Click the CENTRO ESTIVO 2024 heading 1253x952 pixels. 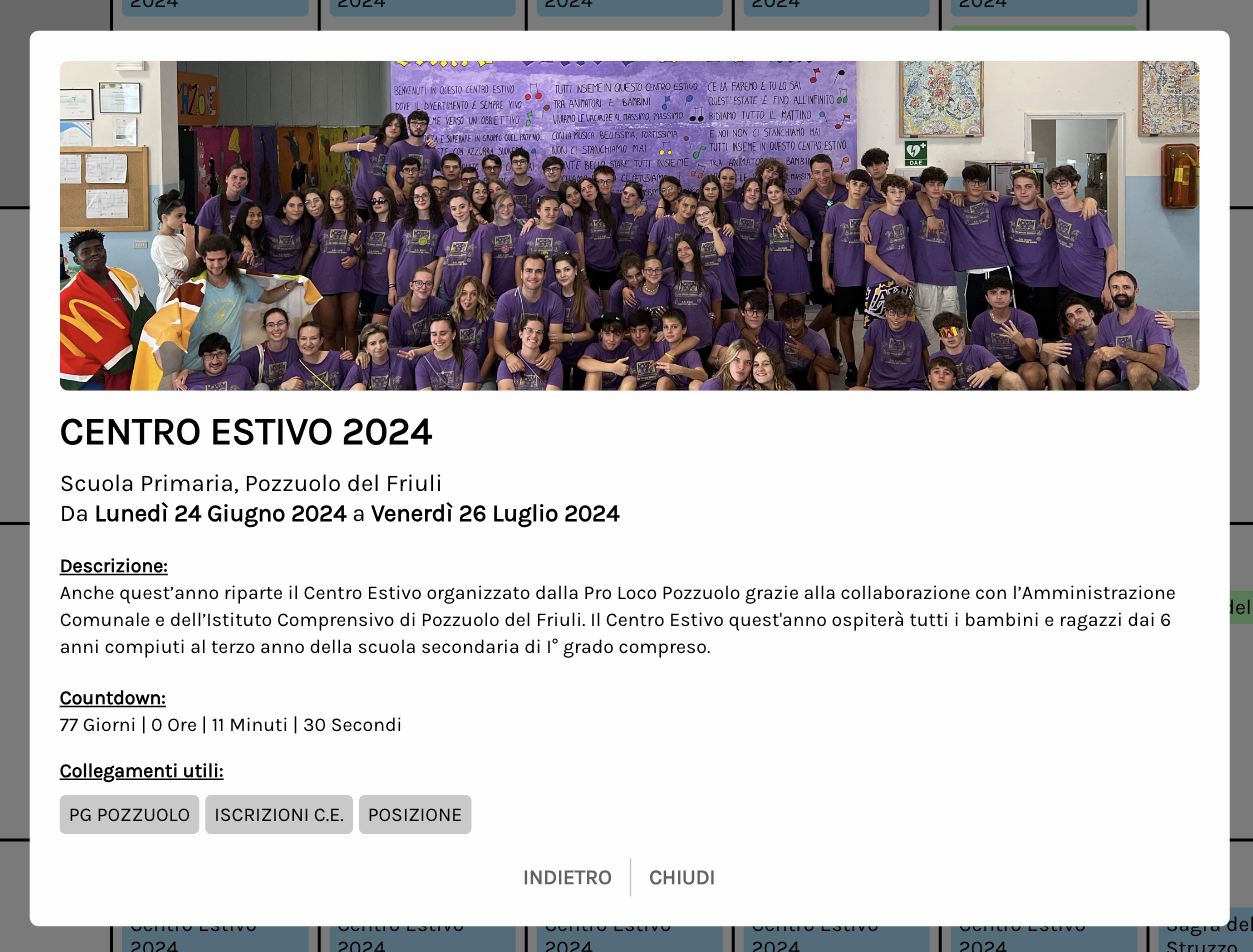pyautogui.click(x=246, y=432)
